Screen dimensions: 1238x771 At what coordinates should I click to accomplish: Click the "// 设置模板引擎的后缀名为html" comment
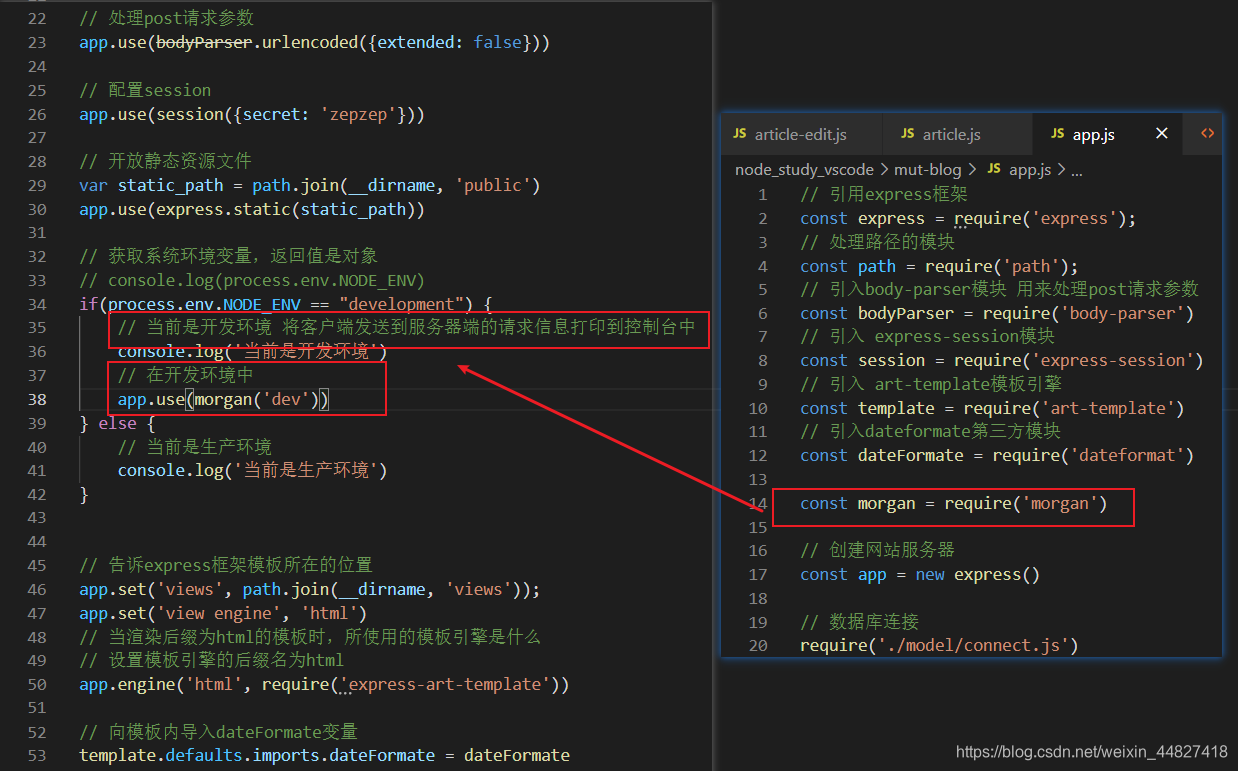212,661
